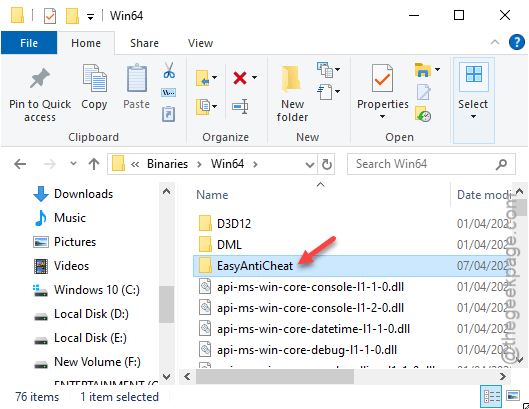
Task: Click Win64 in the address breadcrumb
Action: [227, 164]
